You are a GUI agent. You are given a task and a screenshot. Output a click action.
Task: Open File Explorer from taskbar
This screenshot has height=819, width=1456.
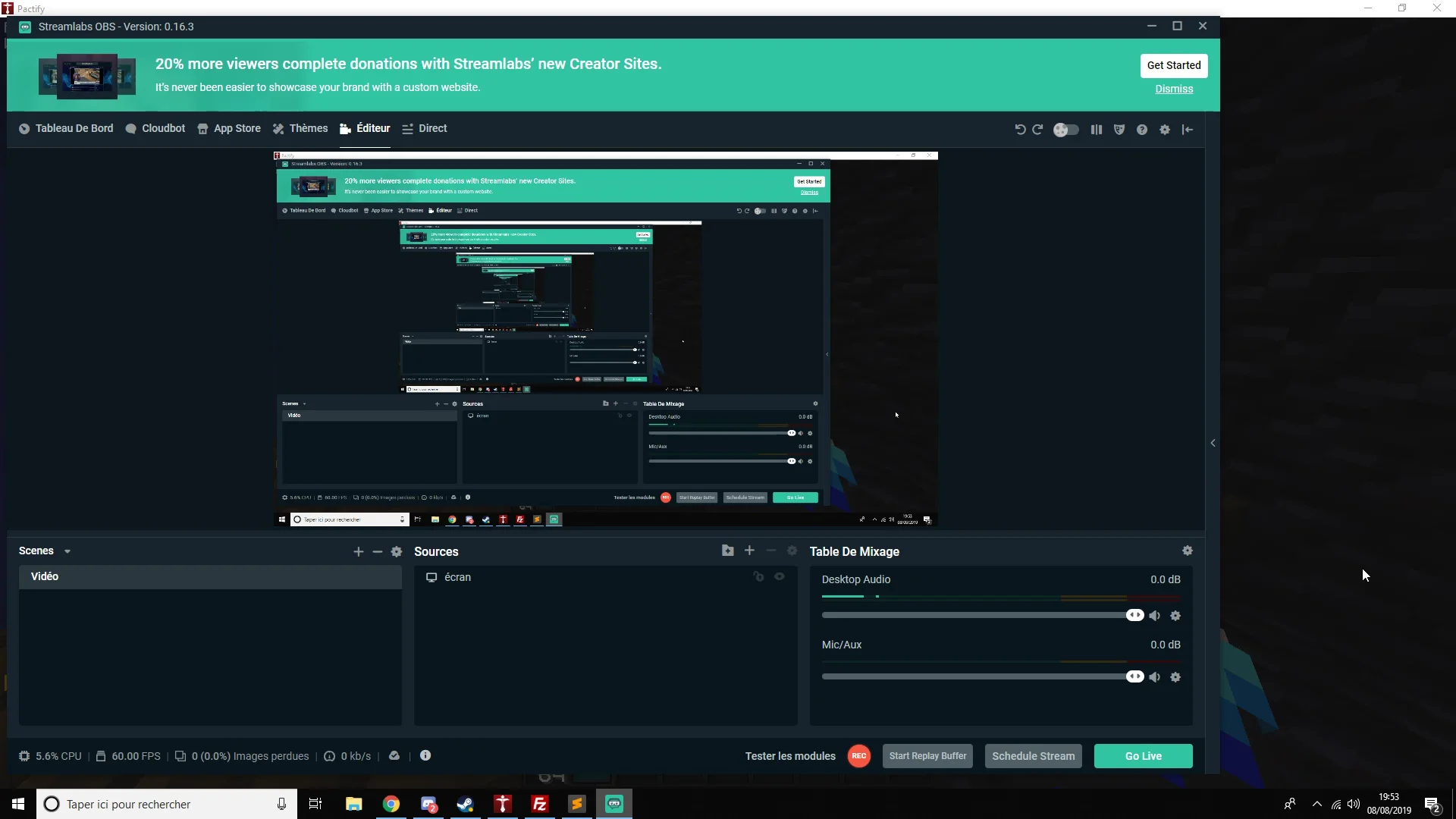click(353, 804)
